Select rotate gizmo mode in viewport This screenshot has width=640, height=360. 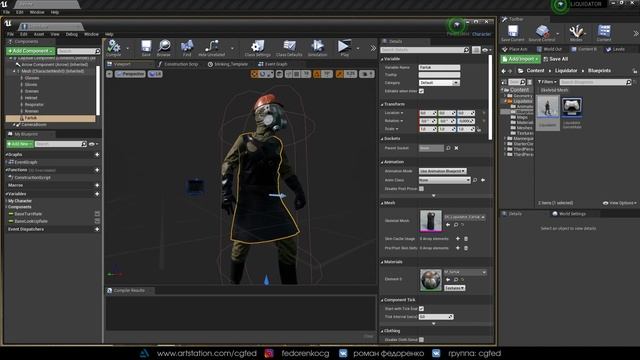pos(262,74)
